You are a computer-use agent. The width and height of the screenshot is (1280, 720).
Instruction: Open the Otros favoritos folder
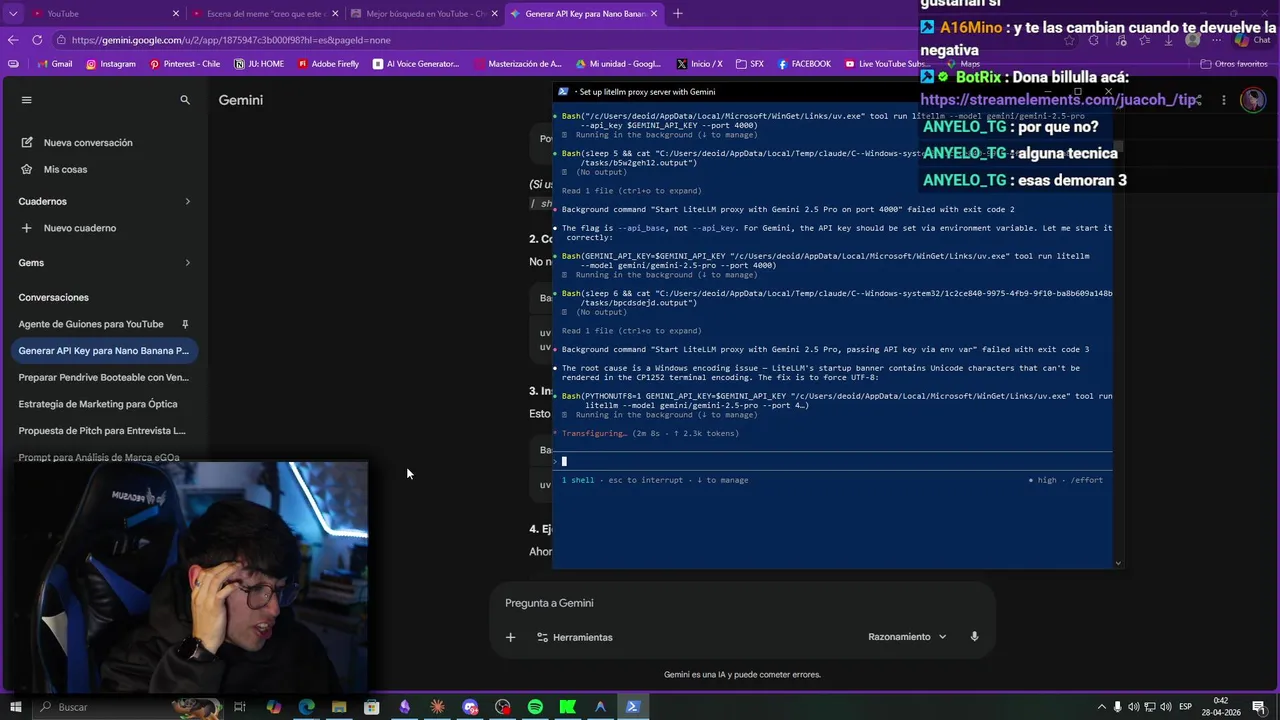point(1234,64)
